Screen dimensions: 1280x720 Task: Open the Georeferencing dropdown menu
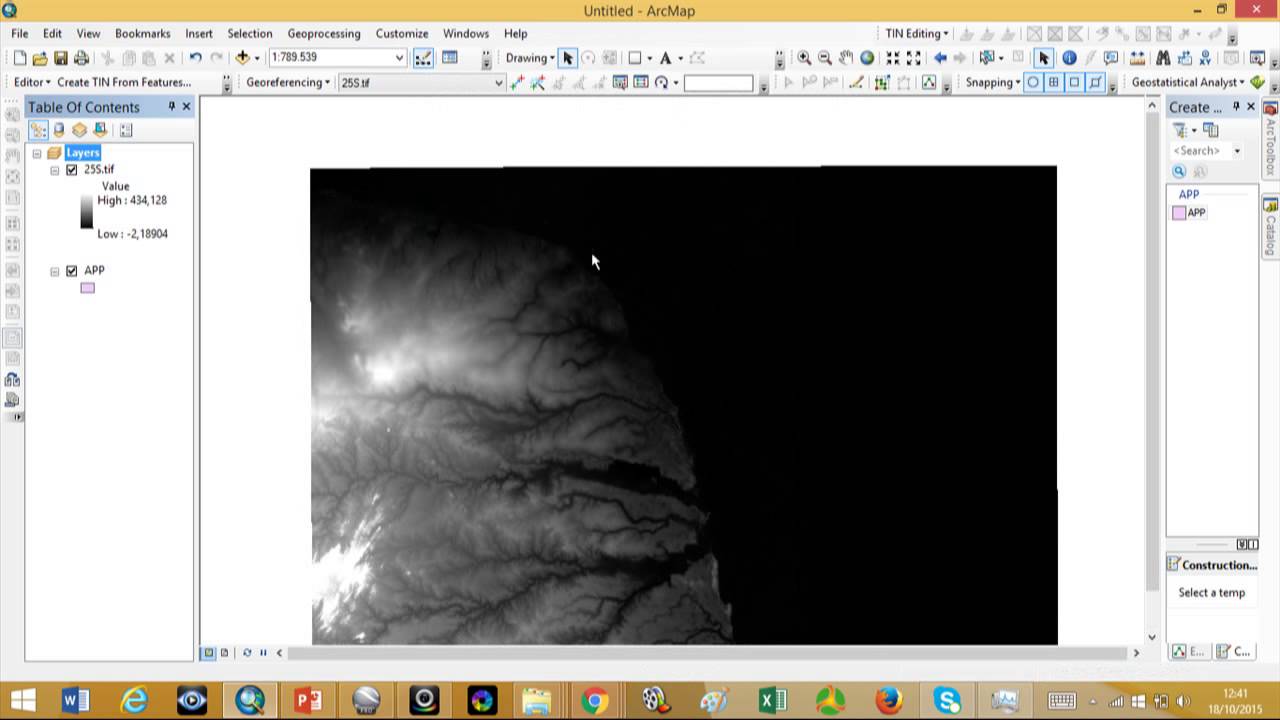pos(288,82)
